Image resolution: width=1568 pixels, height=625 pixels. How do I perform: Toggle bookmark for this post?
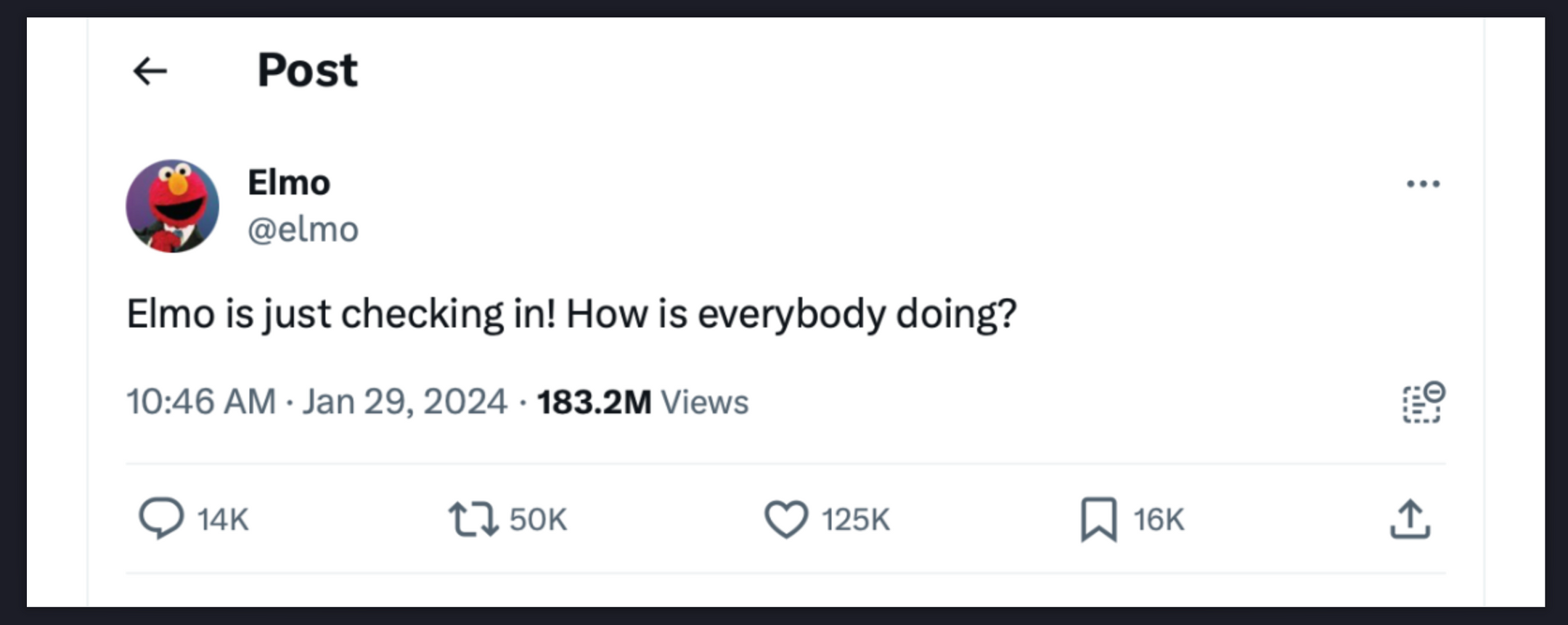[x=1098, y=518]
